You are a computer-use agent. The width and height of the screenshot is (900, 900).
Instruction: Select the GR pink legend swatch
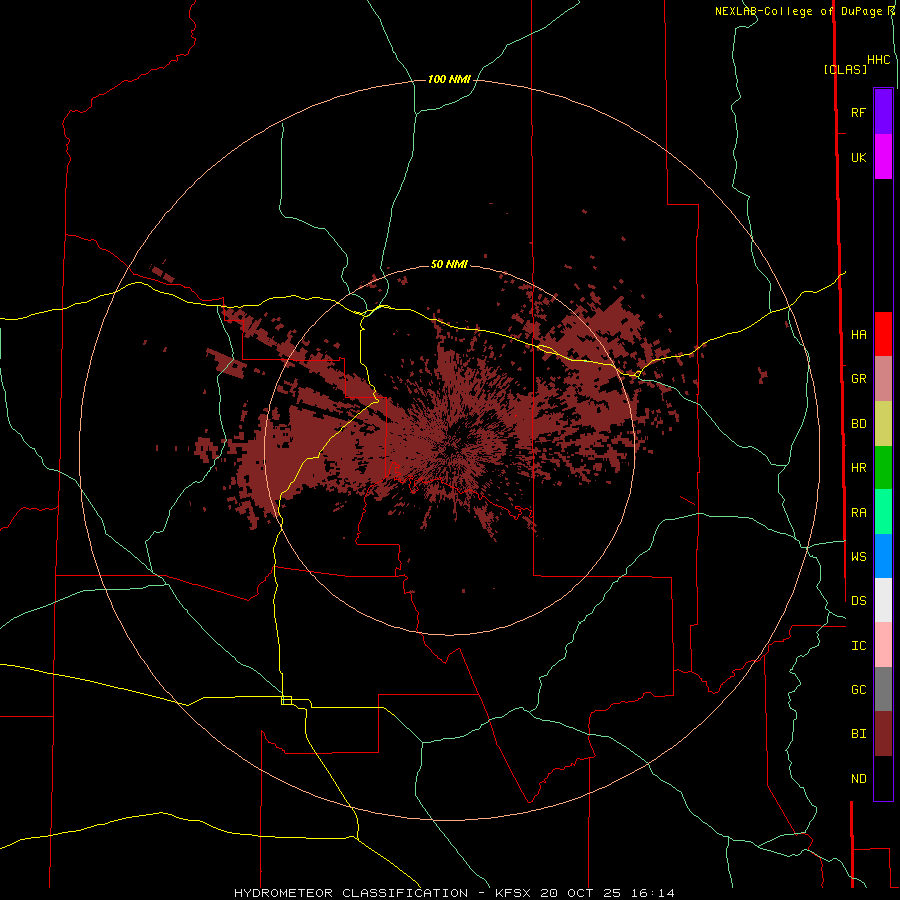(883, 379)
